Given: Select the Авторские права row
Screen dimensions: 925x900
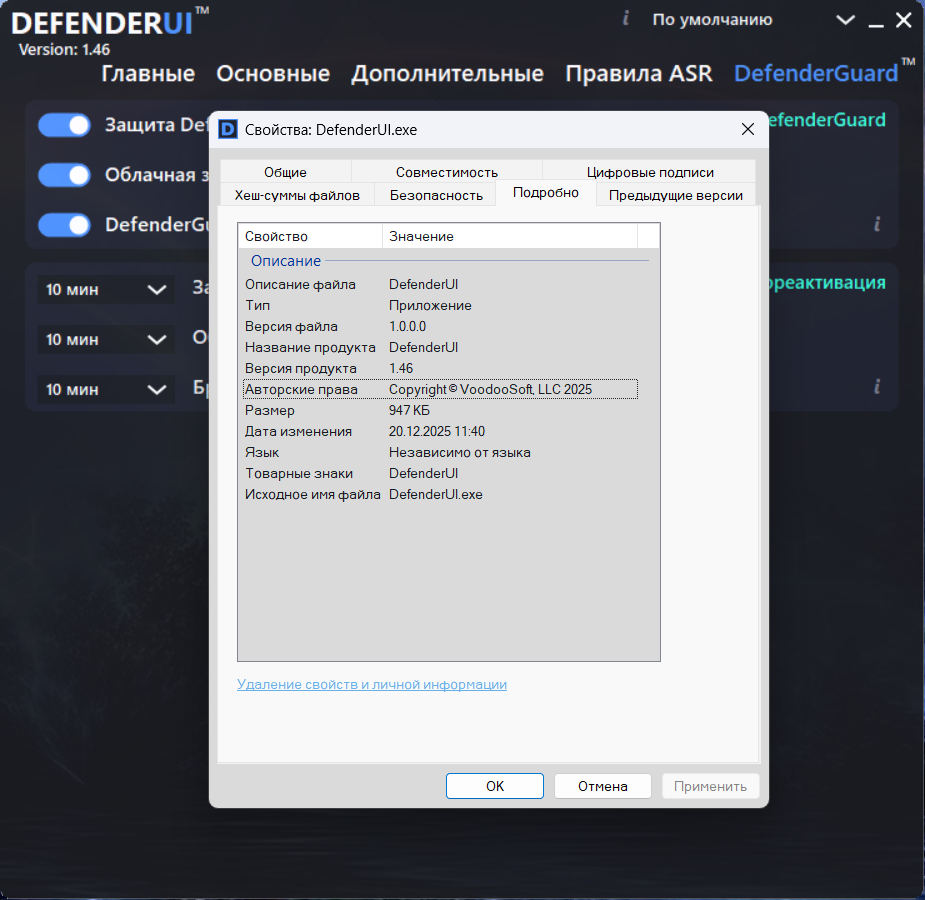Looking at the screenshot, I should pyautogui.click(x=440, y=389).
